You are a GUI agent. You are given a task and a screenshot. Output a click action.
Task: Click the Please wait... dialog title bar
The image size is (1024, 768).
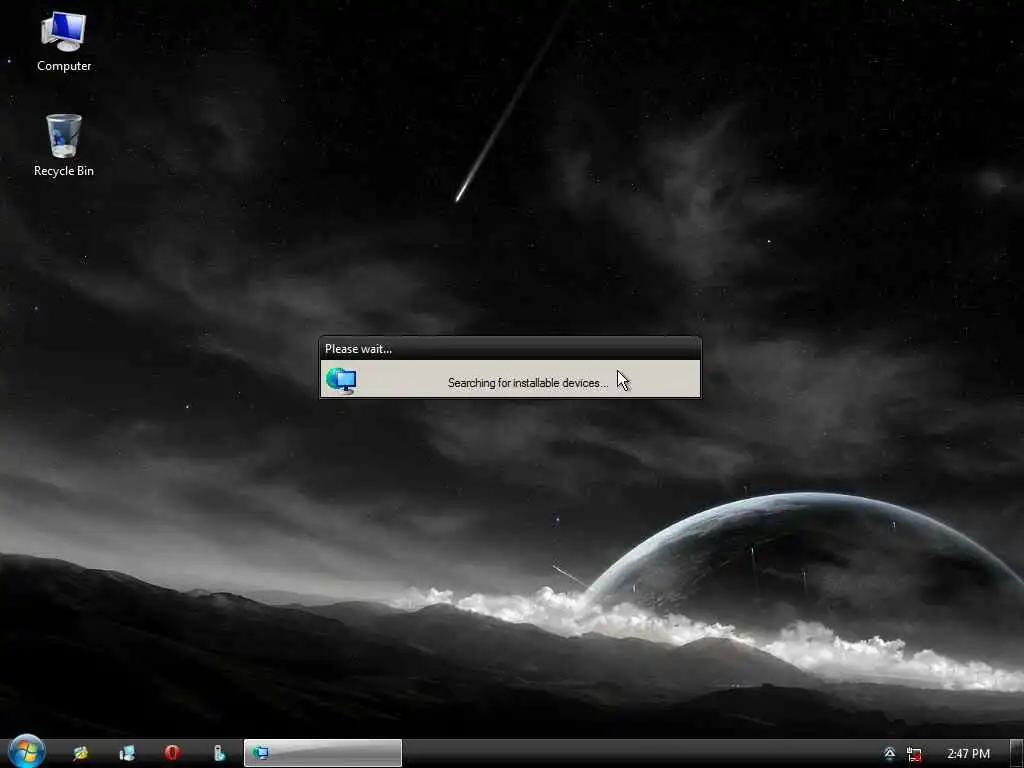click(x=510, y=349)
